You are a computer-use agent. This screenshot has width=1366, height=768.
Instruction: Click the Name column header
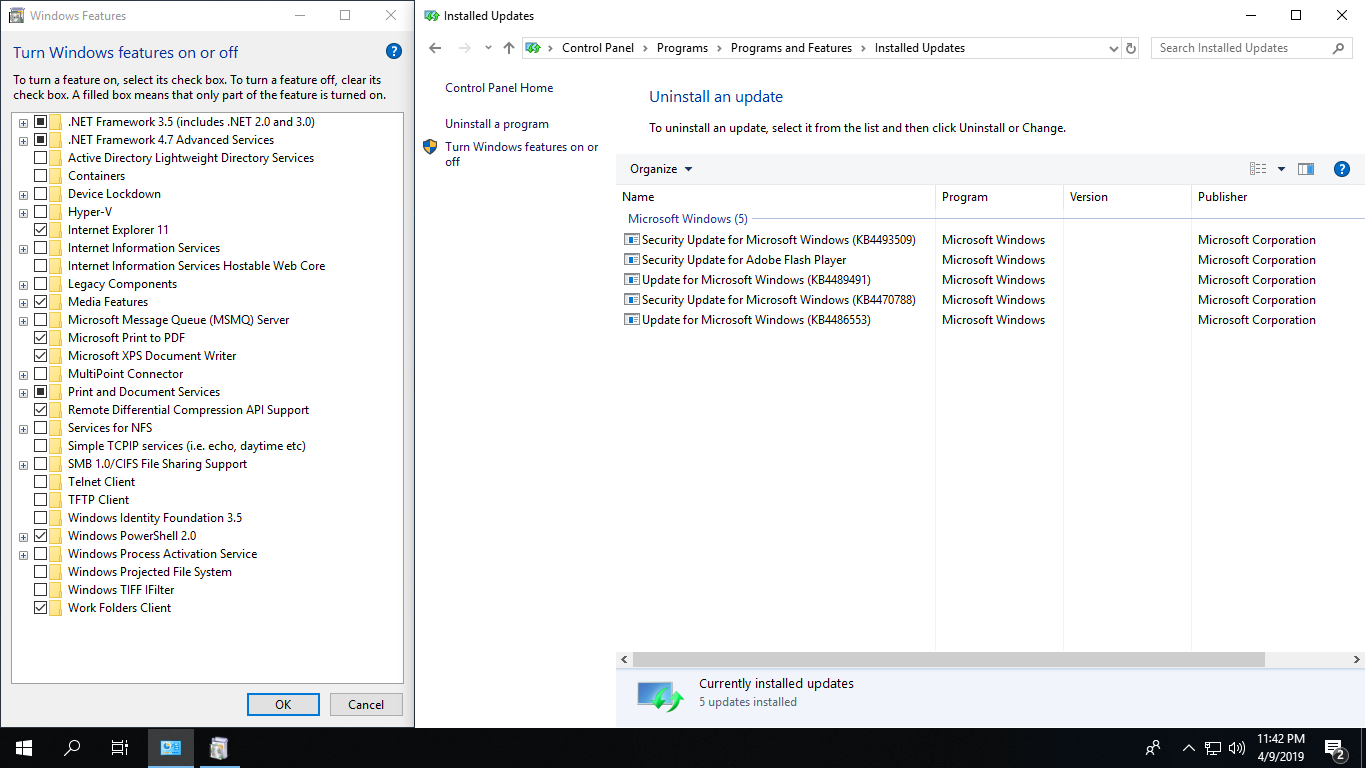pos(776,197)
